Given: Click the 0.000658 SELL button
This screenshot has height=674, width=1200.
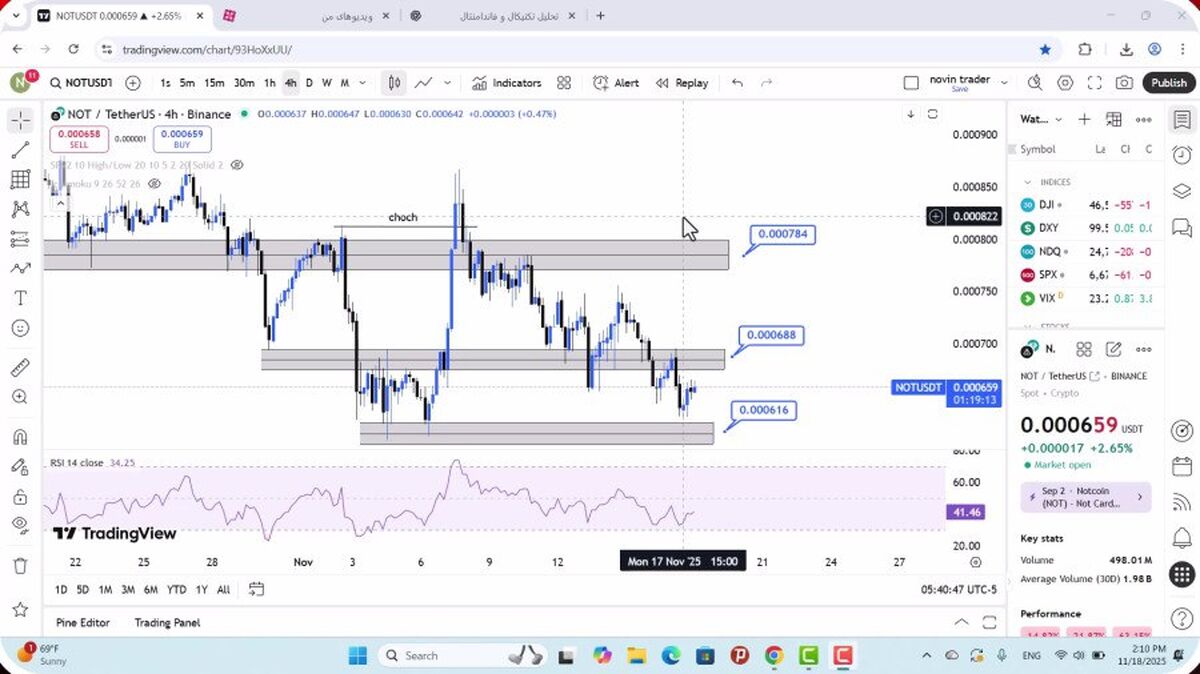Looking at the screenshot, I should tap(78, 139).
